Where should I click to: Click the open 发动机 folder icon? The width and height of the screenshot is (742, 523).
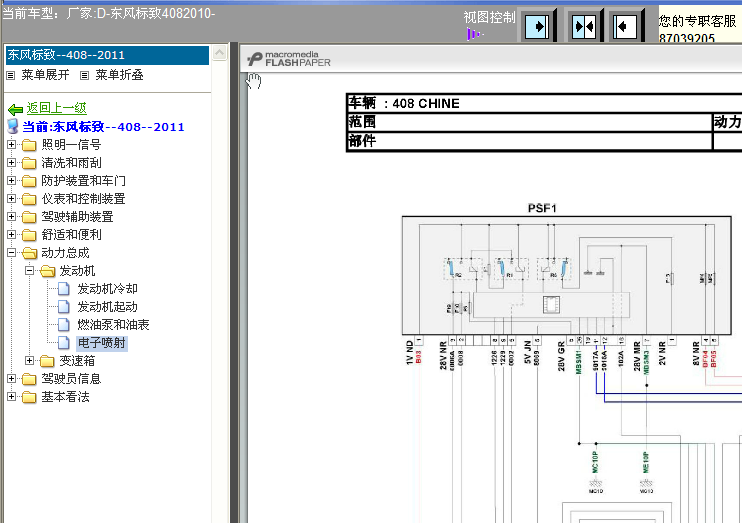[47, 271]
